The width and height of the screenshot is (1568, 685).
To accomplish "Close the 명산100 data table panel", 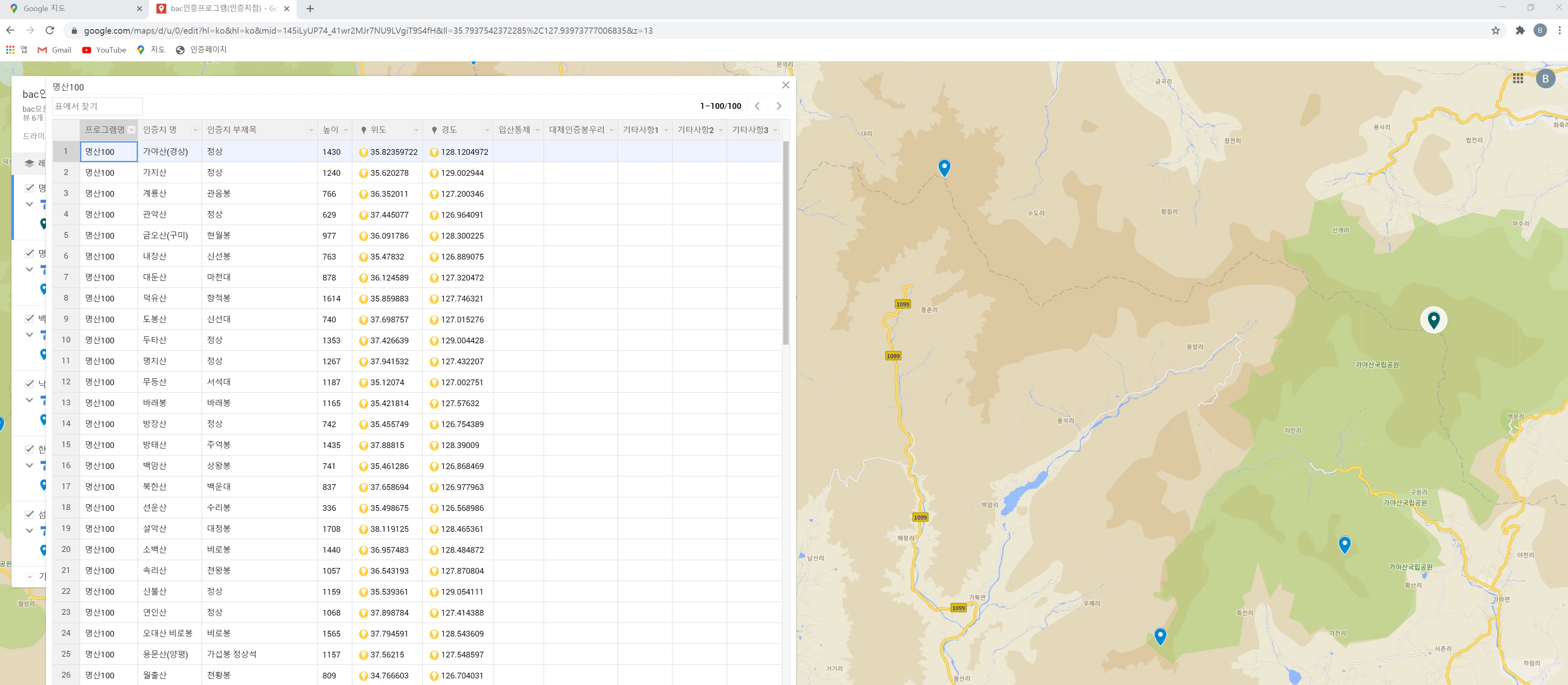I will coord(785,85).
